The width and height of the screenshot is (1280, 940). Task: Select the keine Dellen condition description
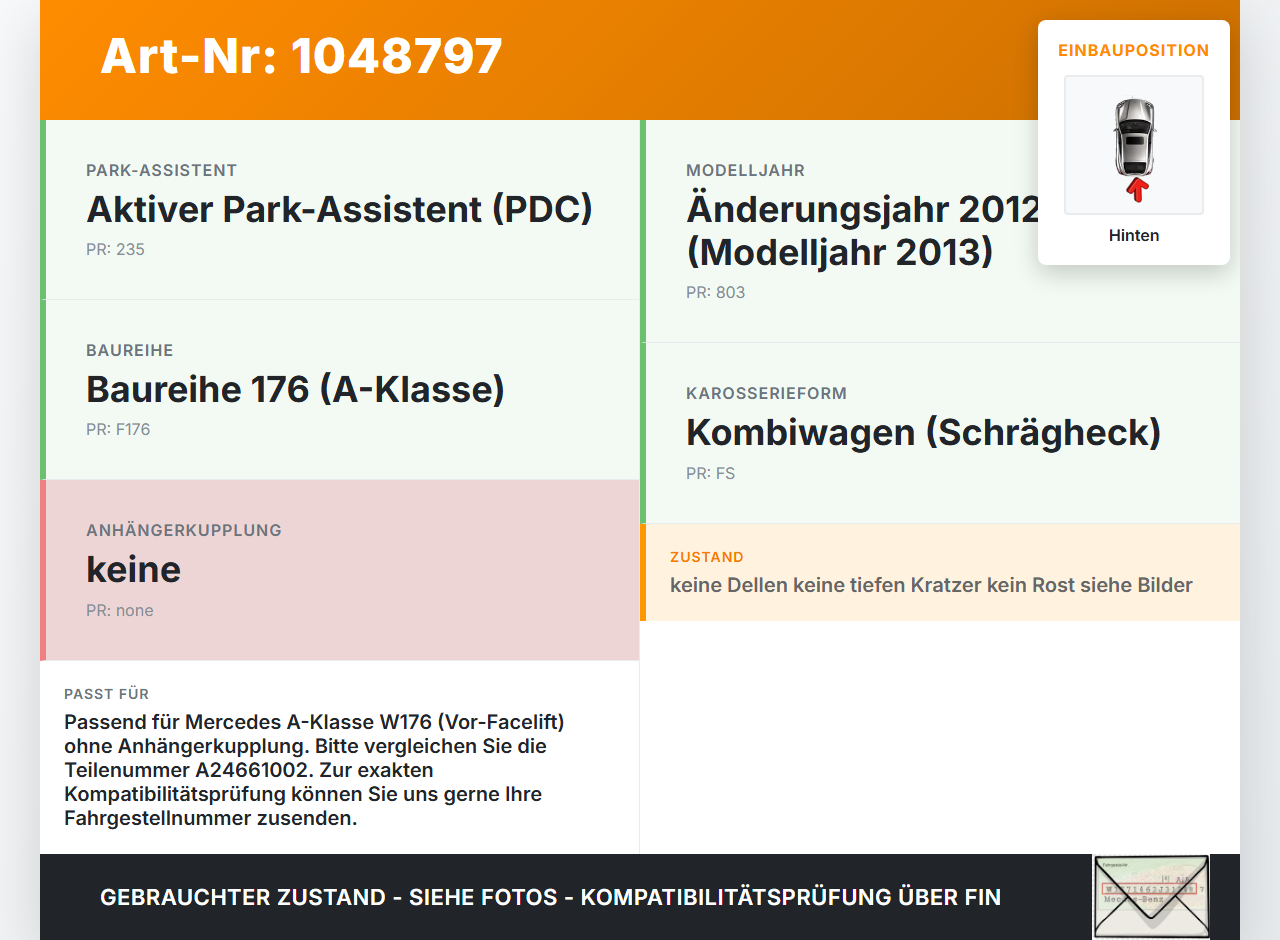[931, 585]
